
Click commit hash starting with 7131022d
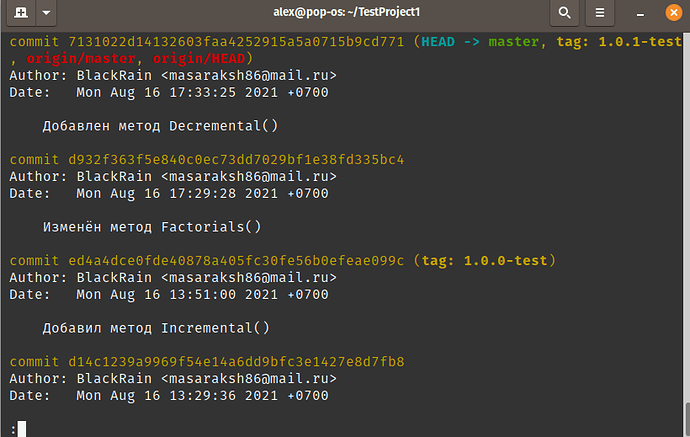click(x=236, y=42)
